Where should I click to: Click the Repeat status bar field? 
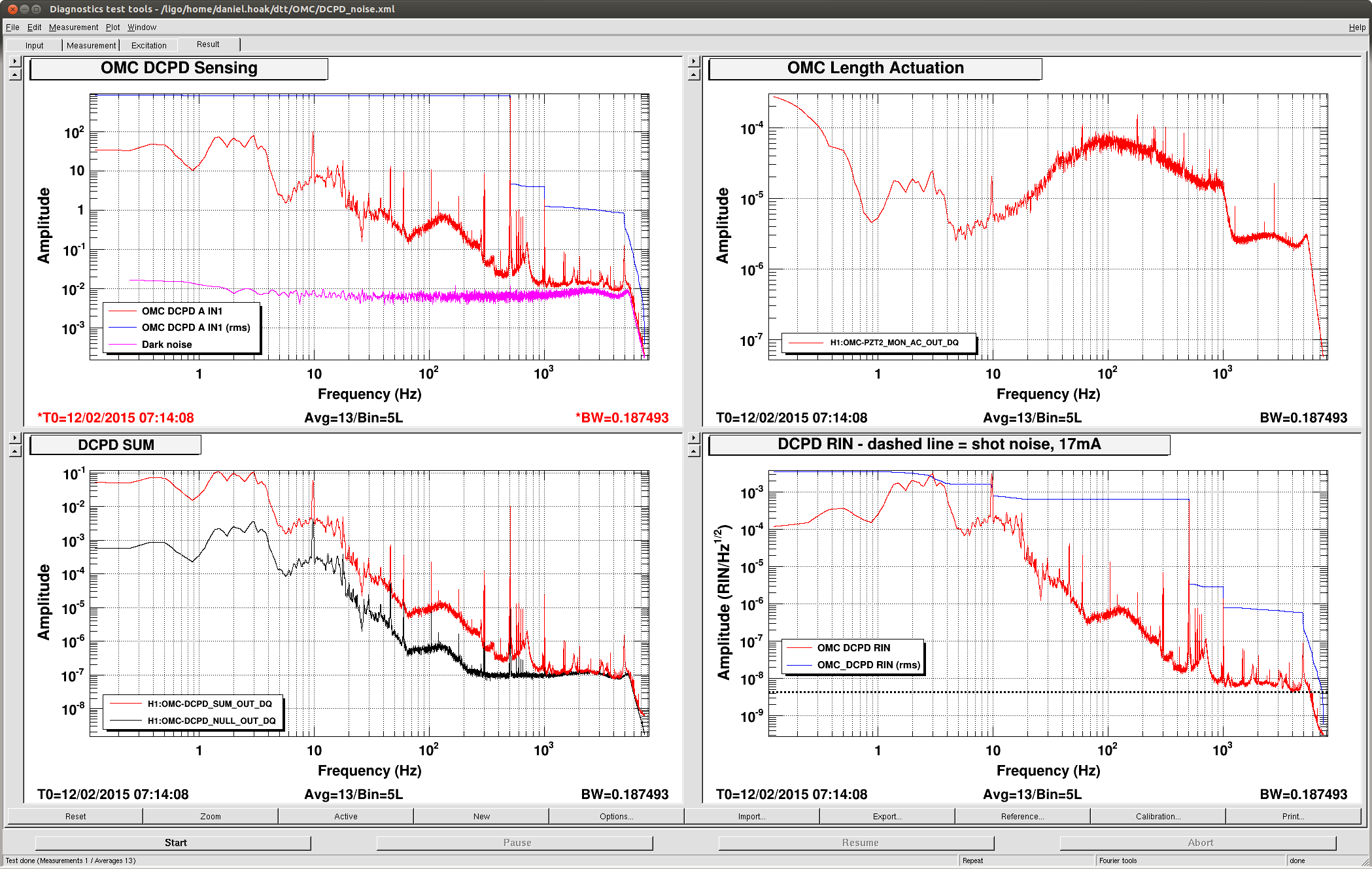coord(1025,860)
